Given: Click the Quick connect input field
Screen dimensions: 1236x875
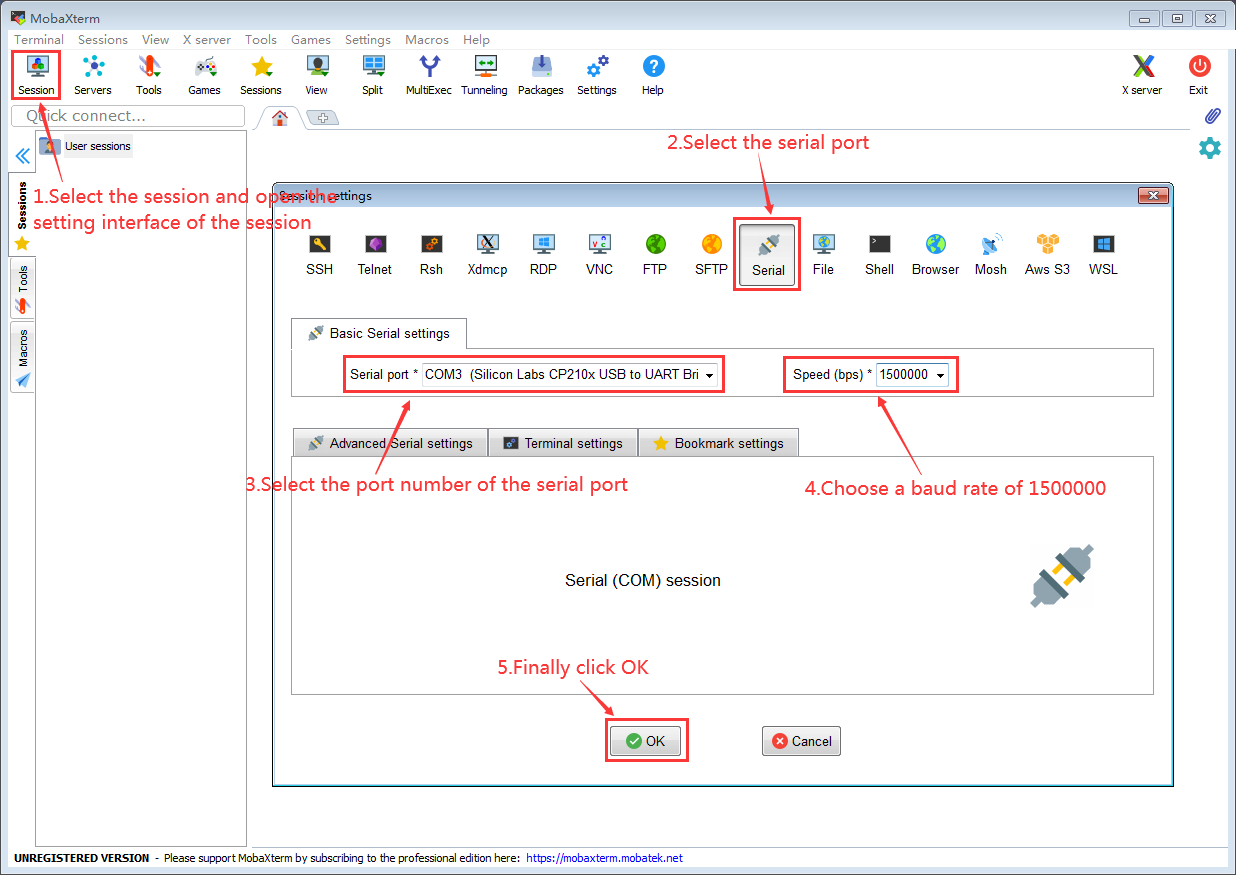Looking at the screenshot, I should pyautogui.click(x=128, y=116).
